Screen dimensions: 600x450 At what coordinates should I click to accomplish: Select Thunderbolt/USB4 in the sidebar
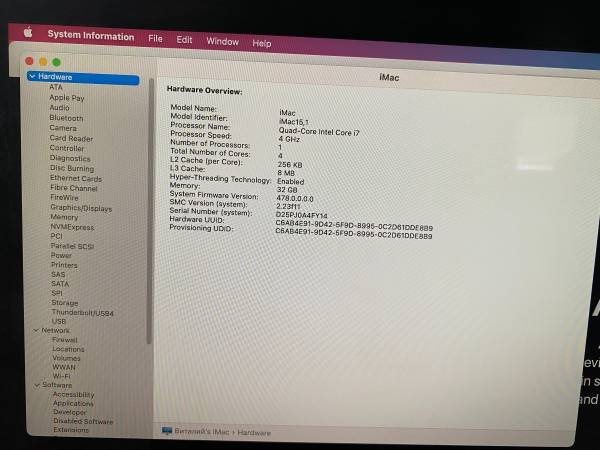tap(82, 312)
